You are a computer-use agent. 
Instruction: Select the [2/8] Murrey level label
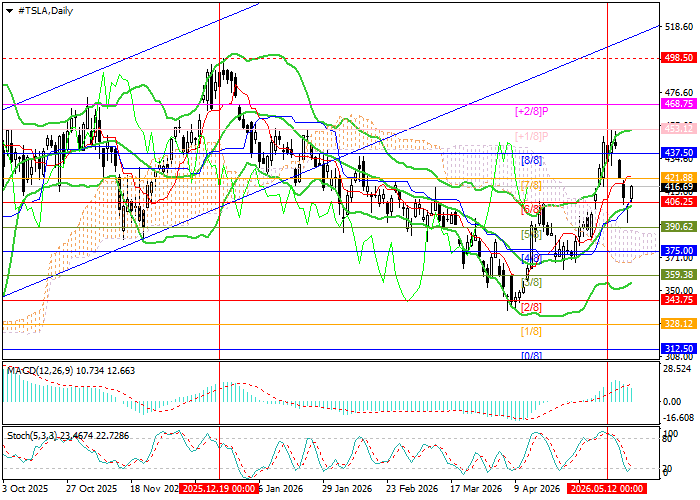(531, 308)
